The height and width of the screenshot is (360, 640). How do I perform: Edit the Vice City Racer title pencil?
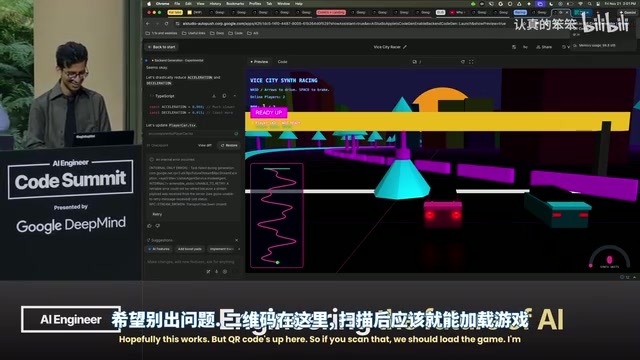(405, 47)
